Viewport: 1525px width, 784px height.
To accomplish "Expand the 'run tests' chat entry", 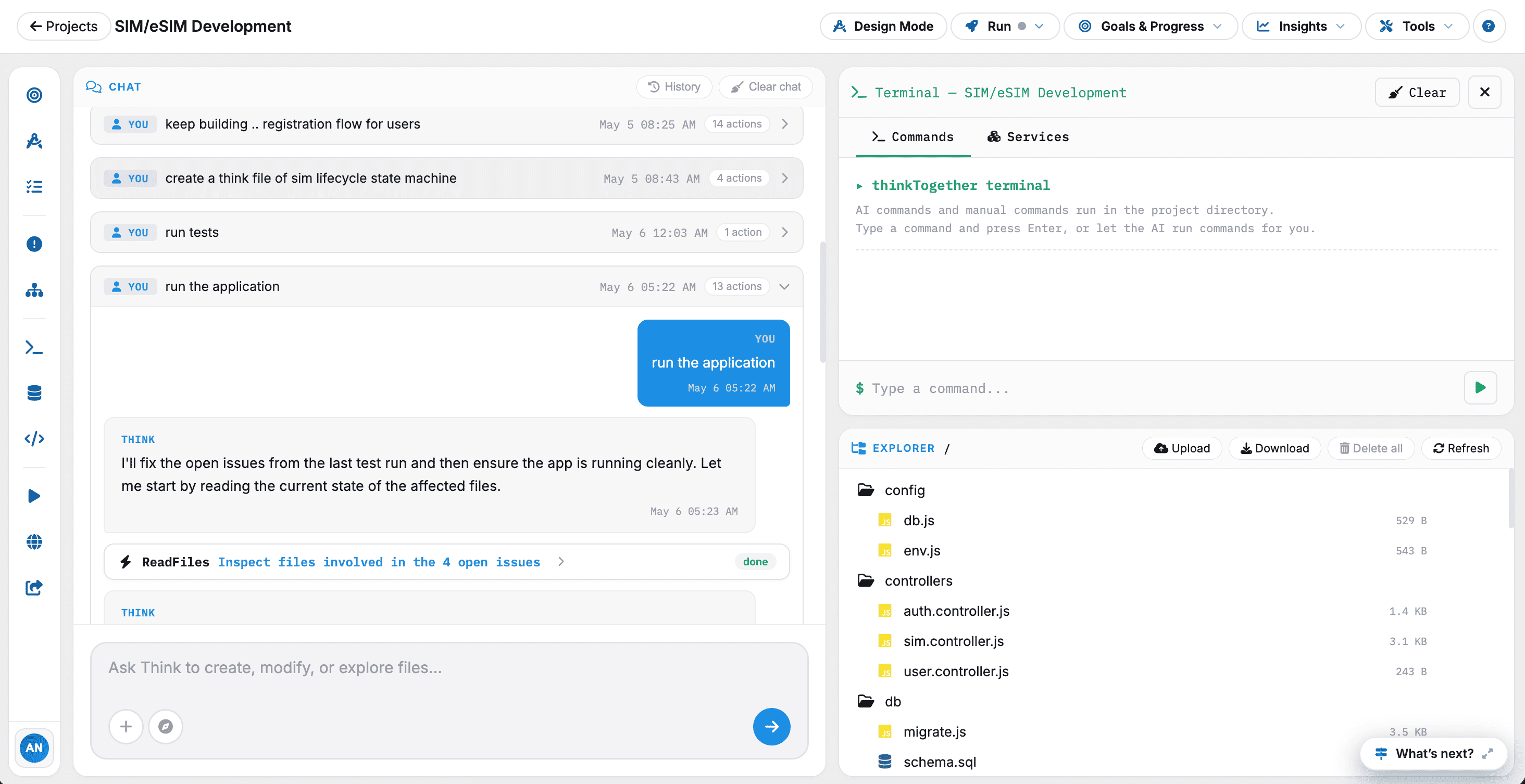I will (784, 232).
